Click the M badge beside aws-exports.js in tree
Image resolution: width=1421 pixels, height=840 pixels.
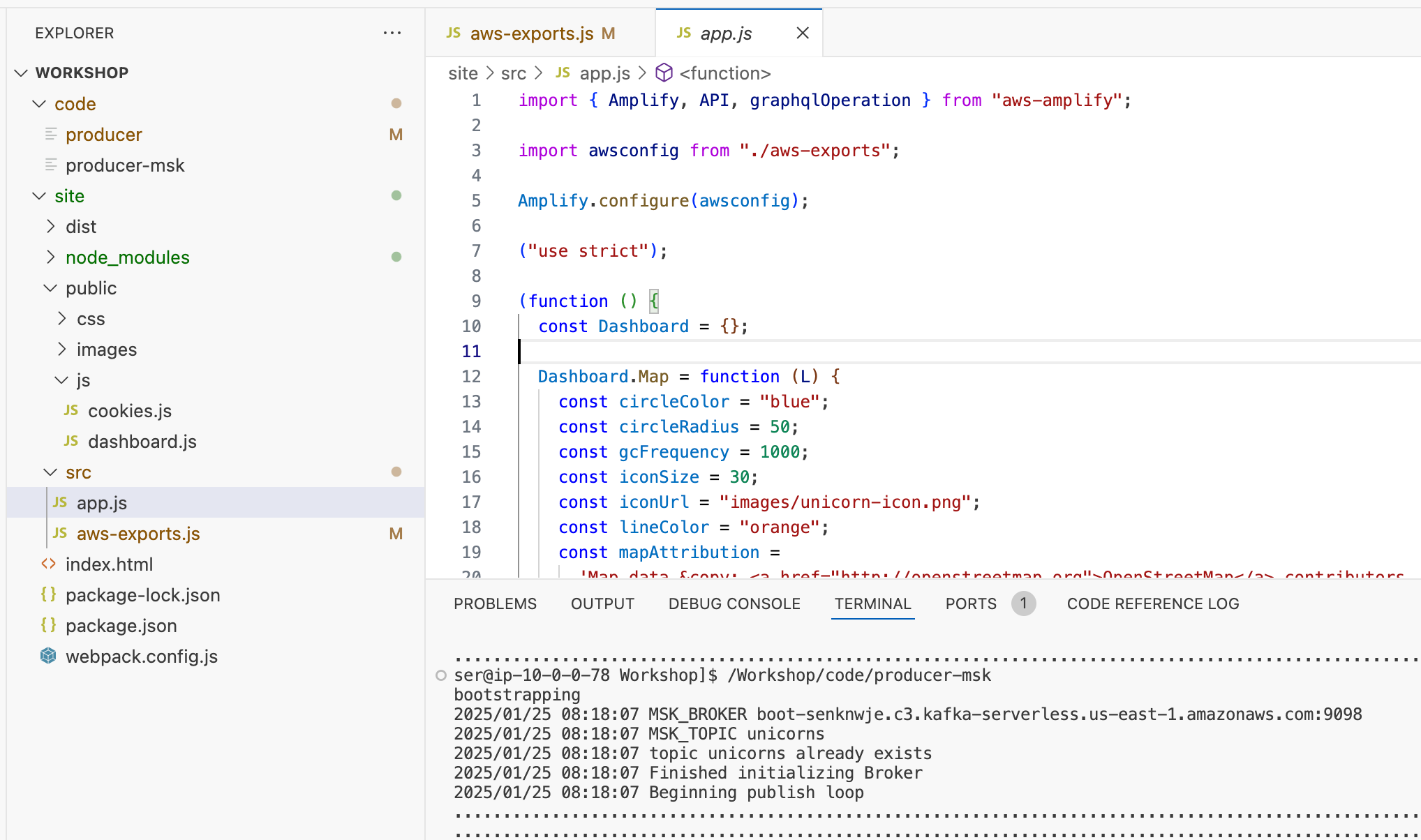[x=396, y=533]
